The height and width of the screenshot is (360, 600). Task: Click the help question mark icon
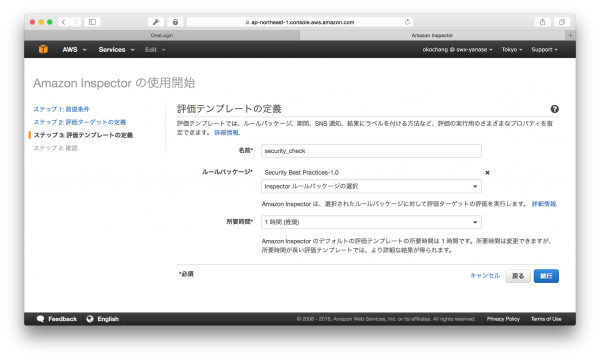[554, 109]
